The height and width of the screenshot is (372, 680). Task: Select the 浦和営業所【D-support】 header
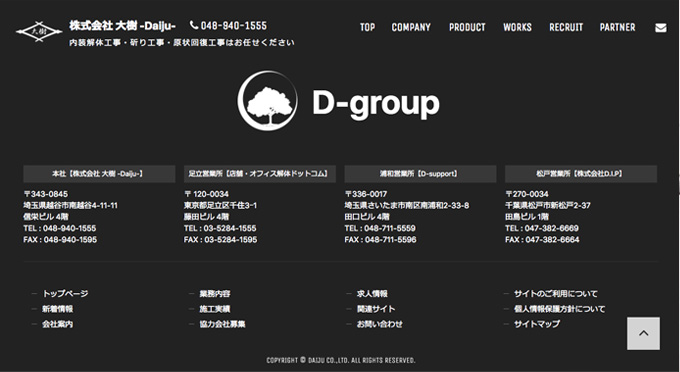(x=420, y=173)
